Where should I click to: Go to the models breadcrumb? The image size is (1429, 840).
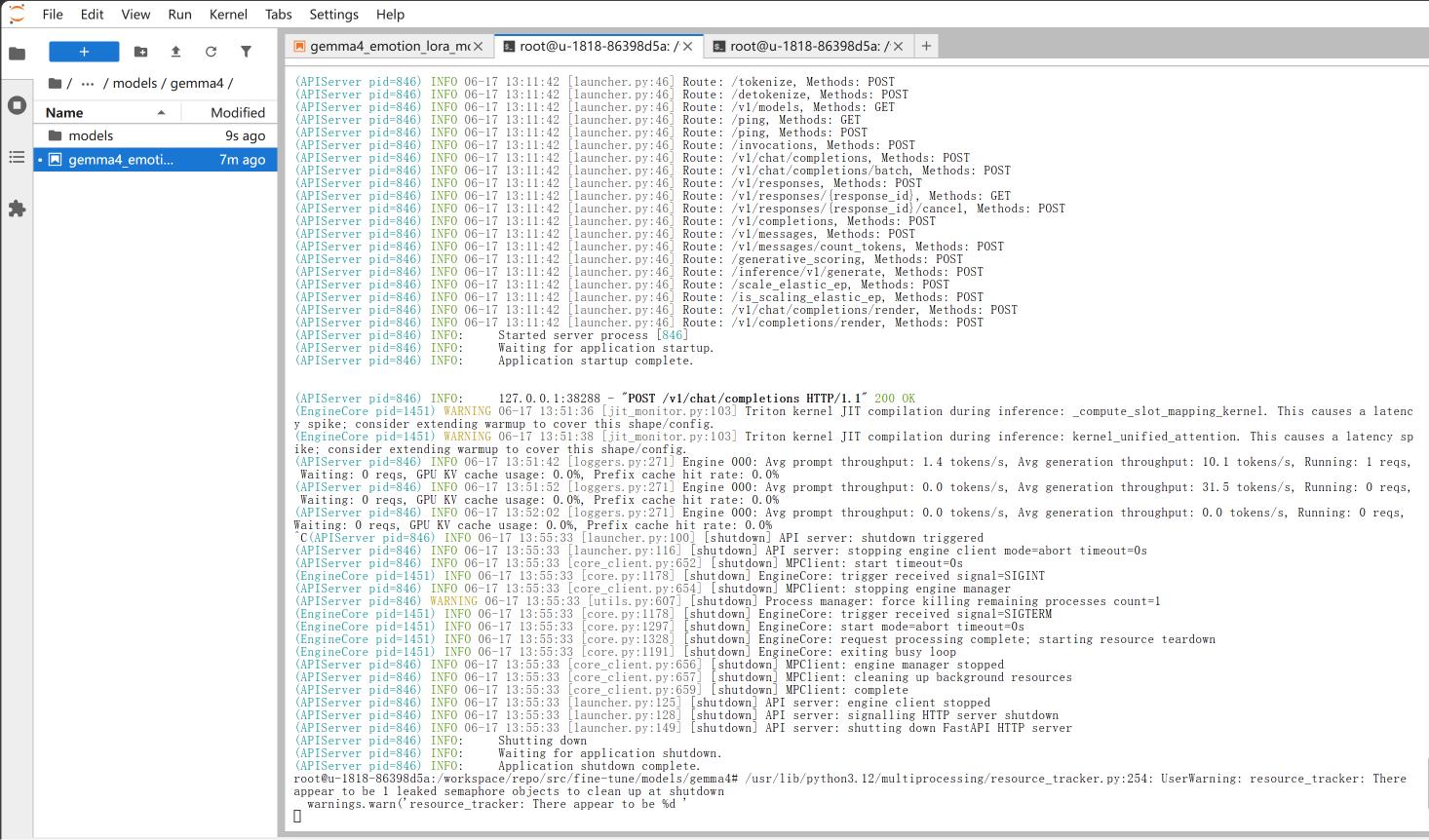click(135, 84)
